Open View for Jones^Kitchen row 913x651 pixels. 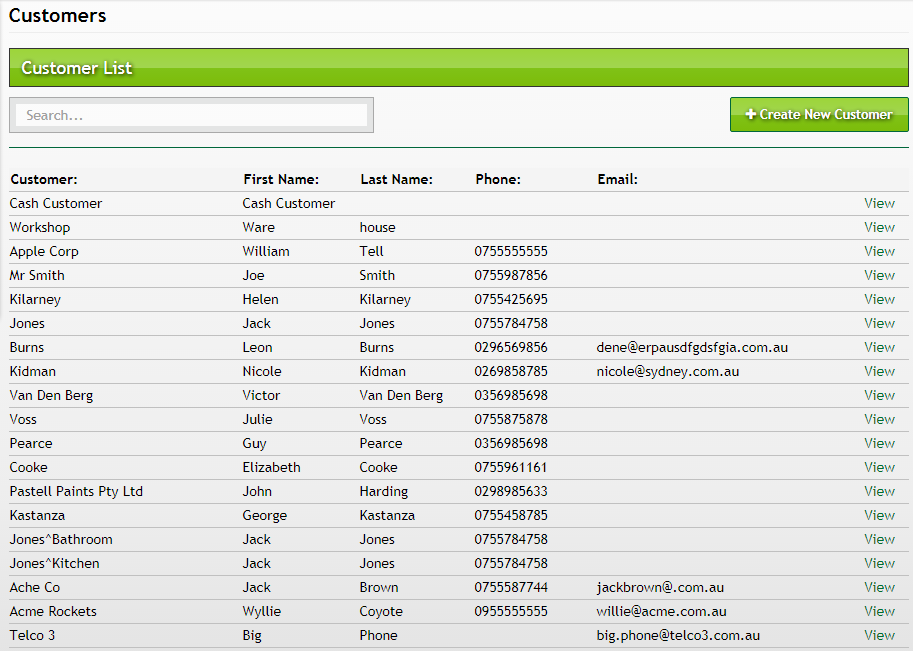coord(879,563)
